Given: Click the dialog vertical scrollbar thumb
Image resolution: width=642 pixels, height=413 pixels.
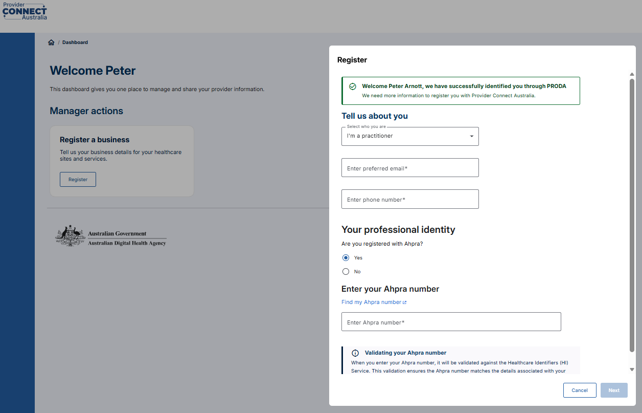Looking at the screenshot, I should tap(632, 215).
